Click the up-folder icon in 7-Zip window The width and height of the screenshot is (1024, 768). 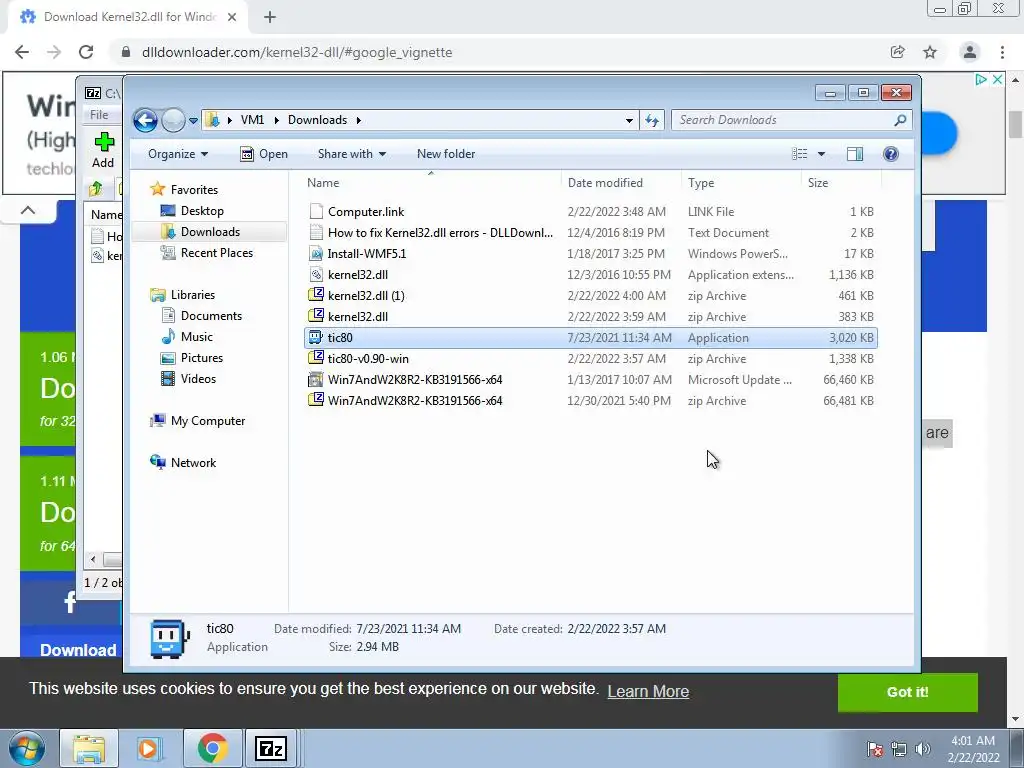pyautogui.click(x=96, y=189)
